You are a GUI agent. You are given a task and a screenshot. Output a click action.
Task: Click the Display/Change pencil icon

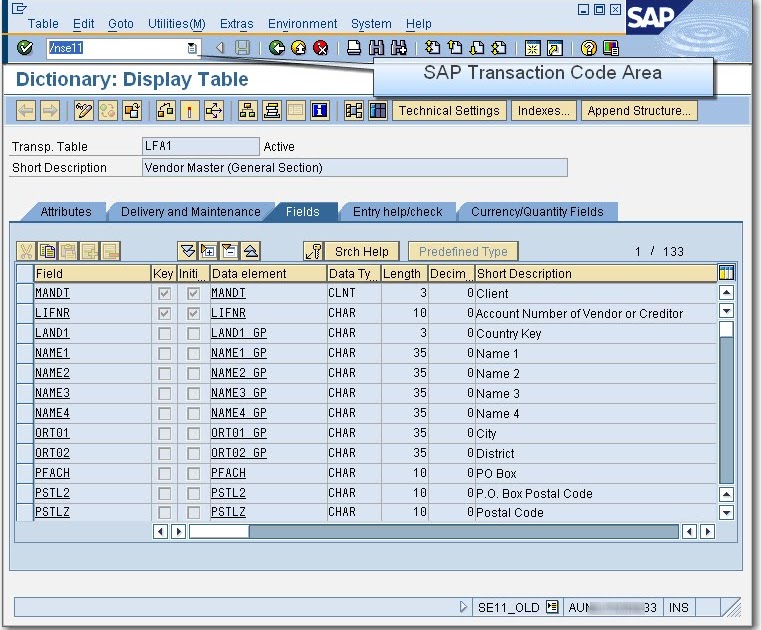pos(83,111)
